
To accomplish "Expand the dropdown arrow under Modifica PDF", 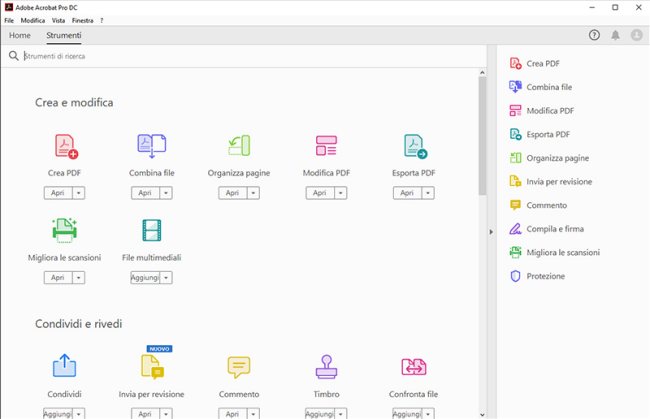I will (x=341, y=193).
